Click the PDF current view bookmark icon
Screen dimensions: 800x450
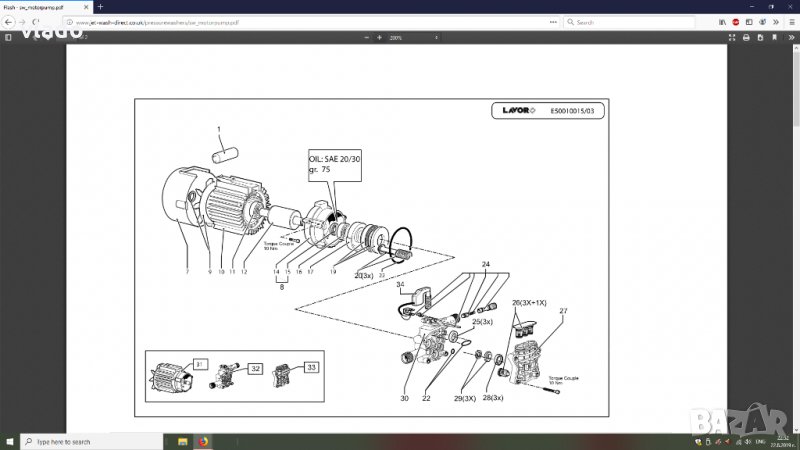774,37
